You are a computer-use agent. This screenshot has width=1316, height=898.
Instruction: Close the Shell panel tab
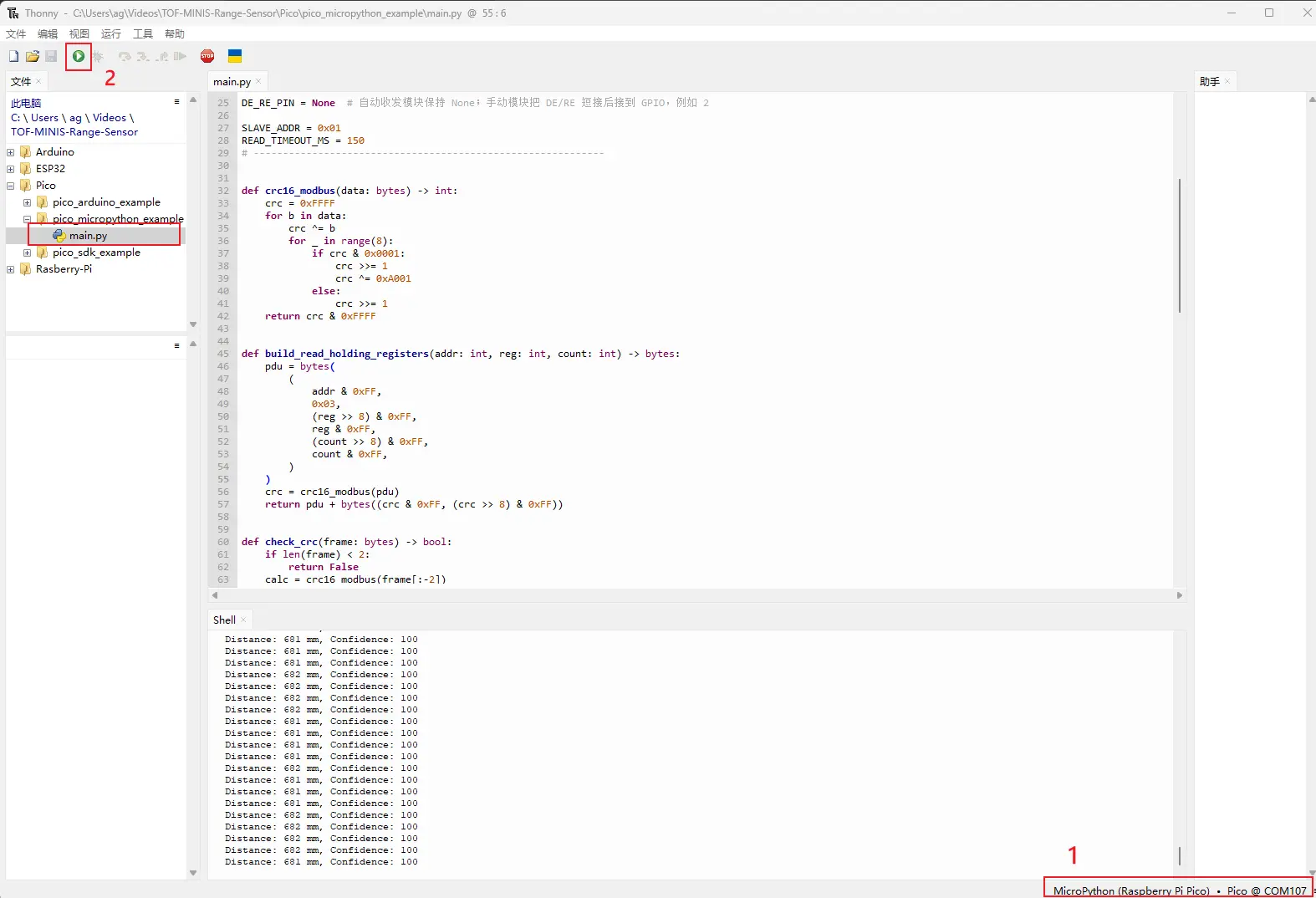coord(243,620)
